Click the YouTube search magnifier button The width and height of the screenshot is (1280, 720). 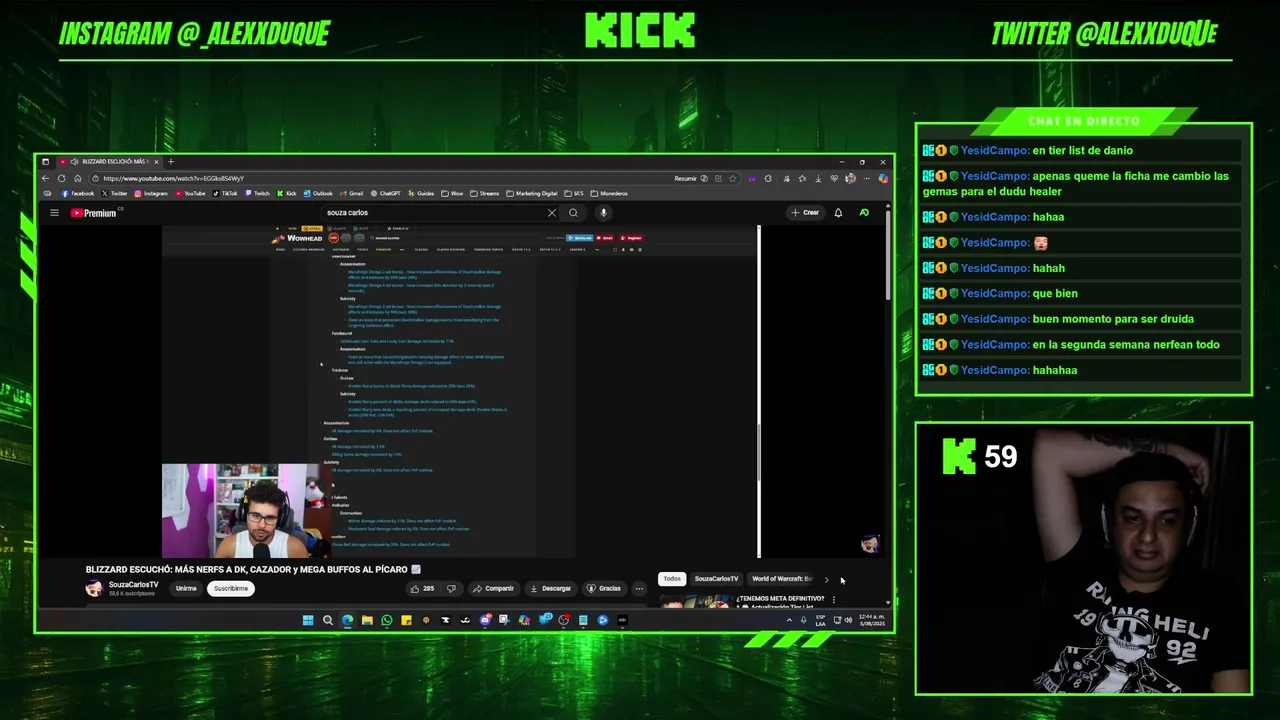(x=573, y=212)
